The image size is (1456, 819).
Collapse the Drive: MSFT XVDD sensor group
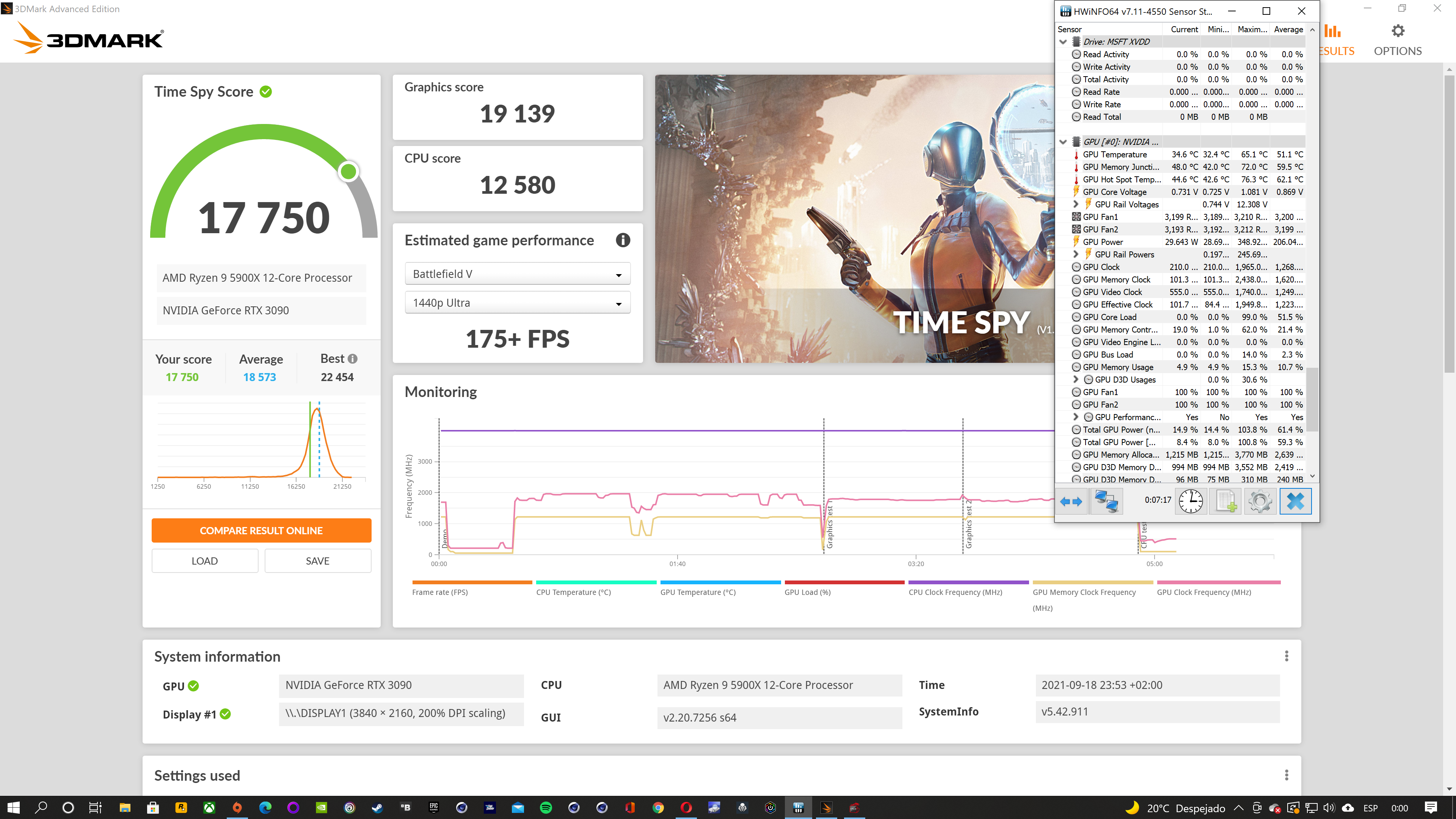click(x=1063, y=42)
